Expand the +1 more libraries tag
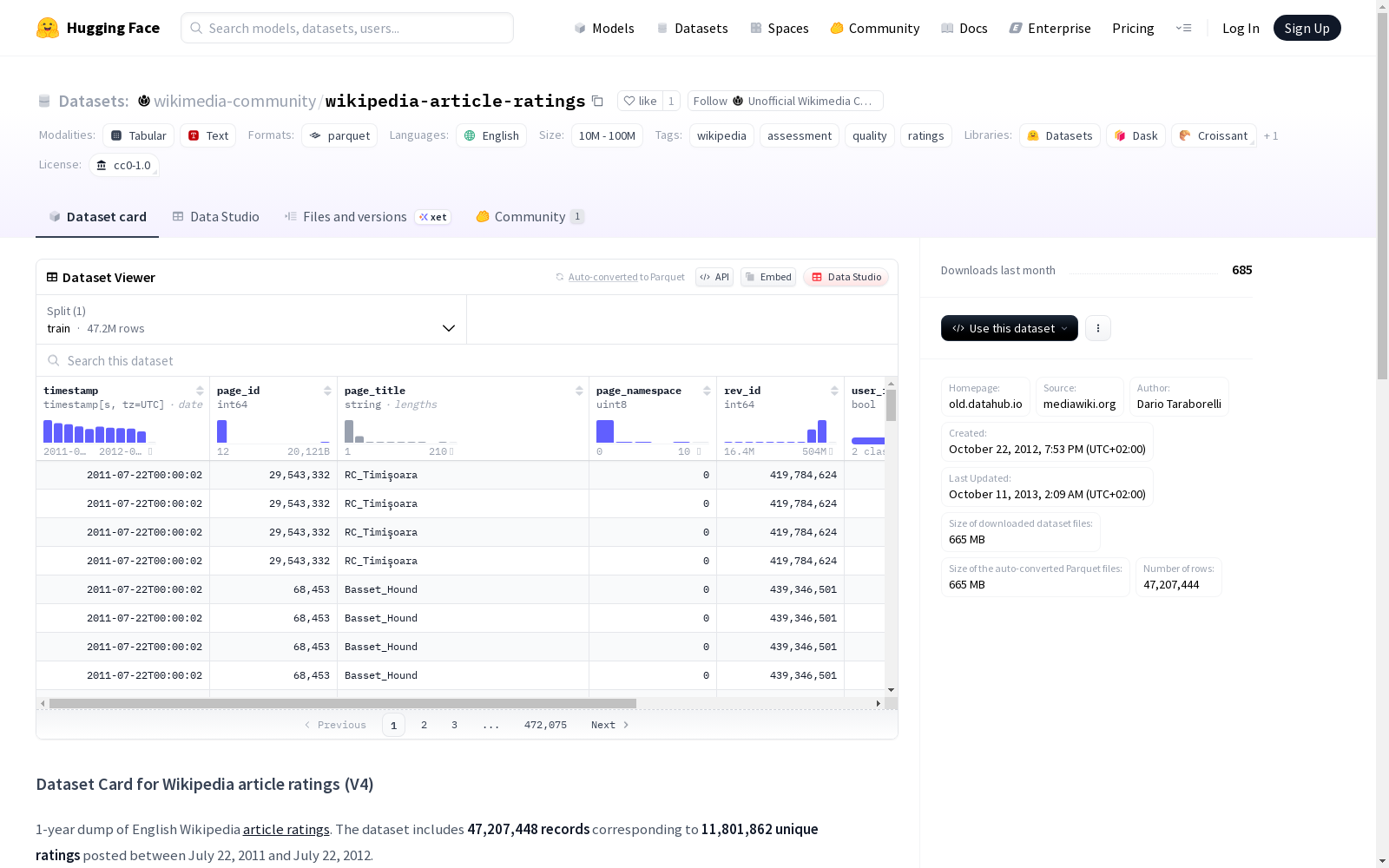The image size is (1389, 868). coord(1271,135)
